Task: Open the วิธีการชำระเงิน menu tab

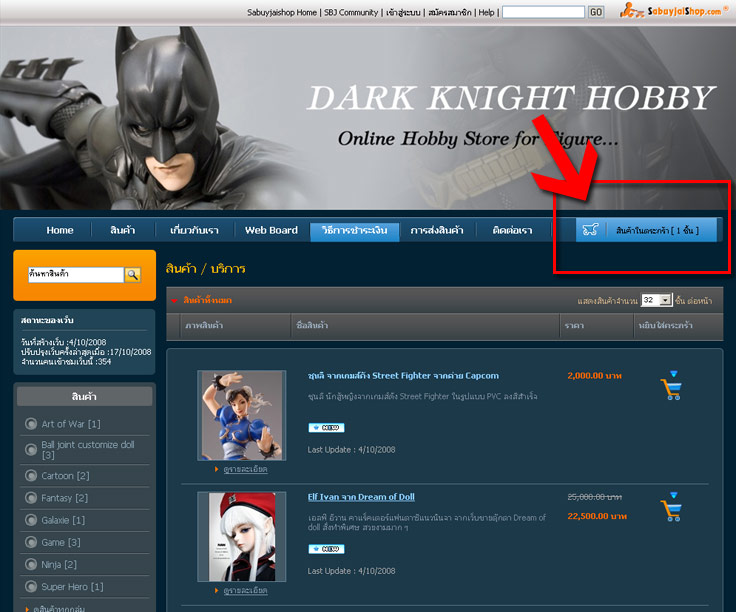Action: (354, 230)
